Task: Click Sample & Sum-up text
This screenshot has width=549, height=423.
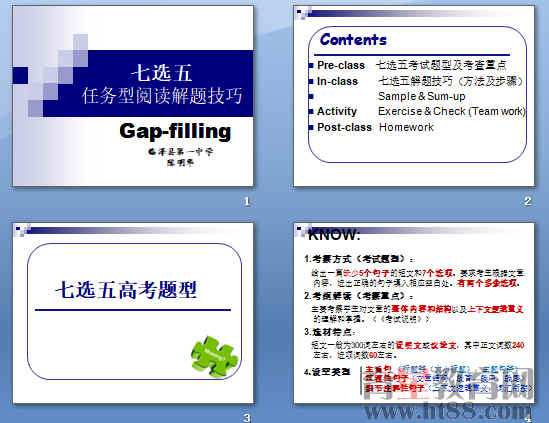Action: click(422, 96)
